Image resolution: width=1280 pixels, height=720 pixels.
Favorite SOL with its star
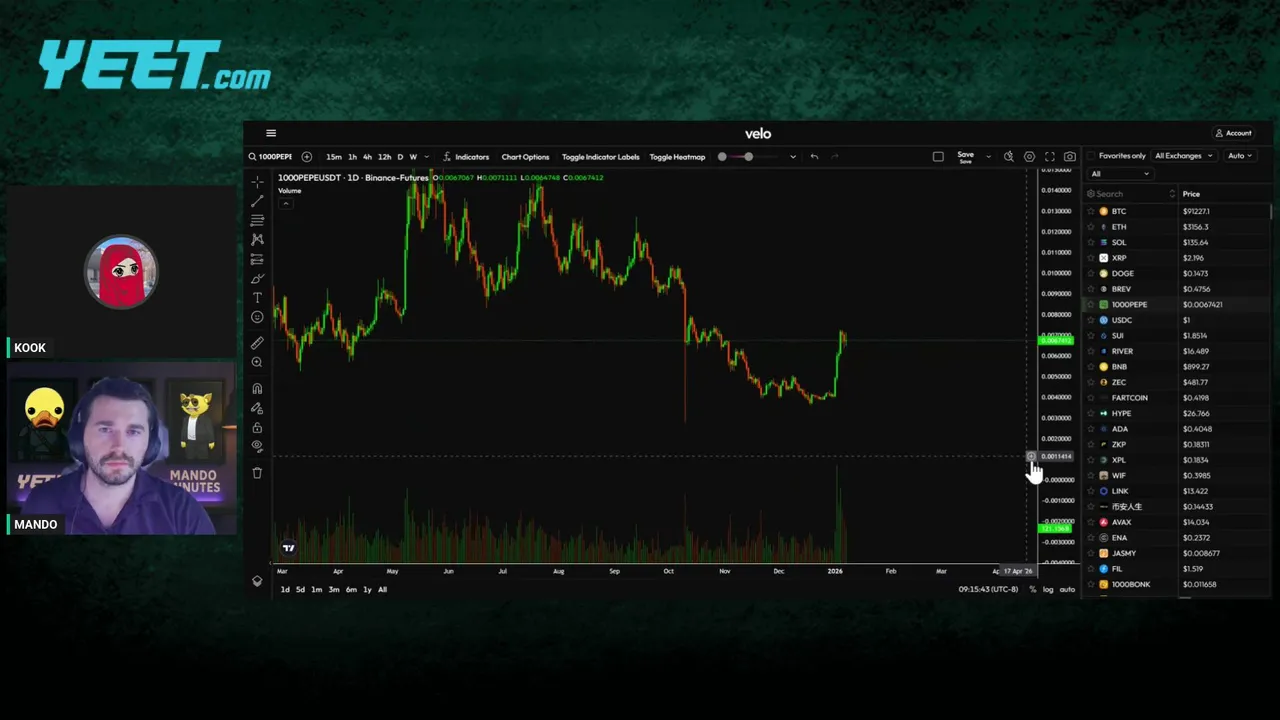coord(1091,242)
